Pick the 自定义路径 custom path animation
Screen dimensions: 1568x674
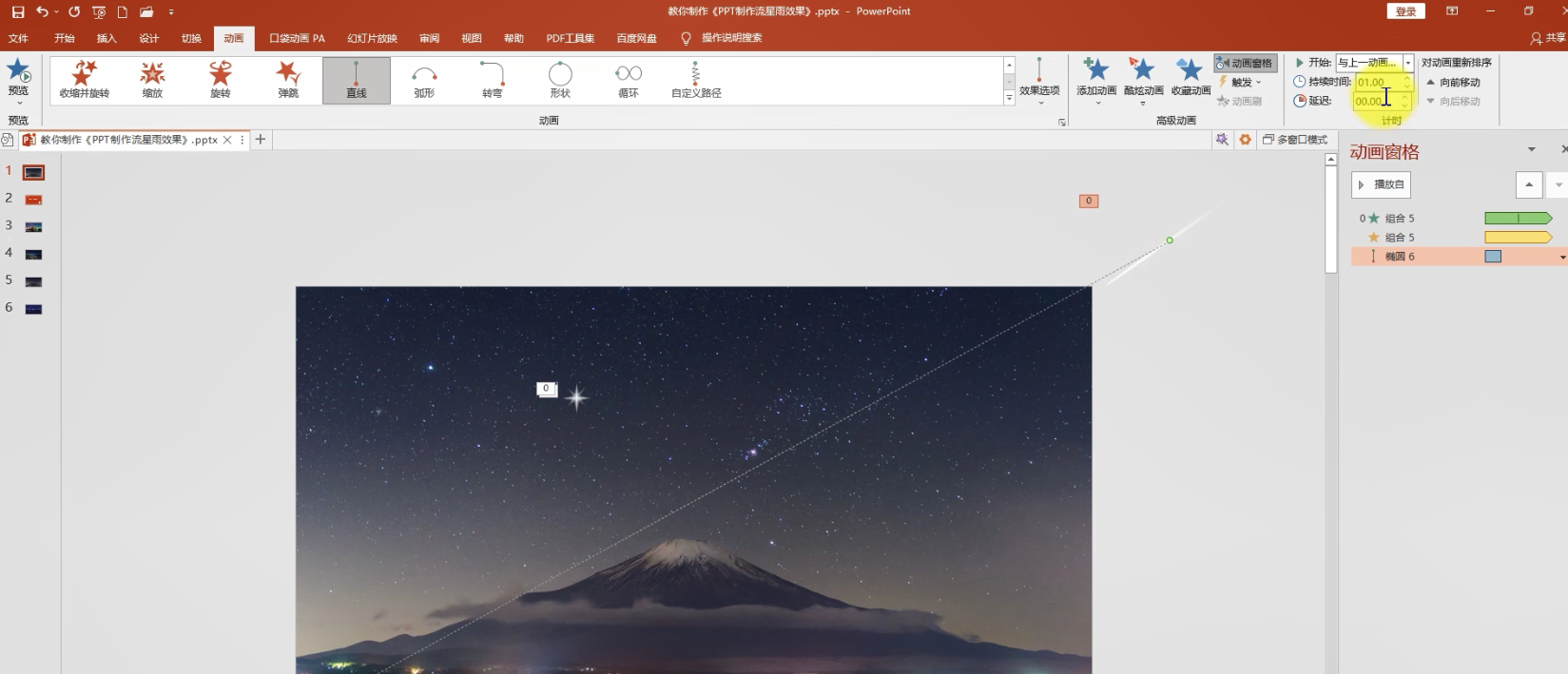point(696,80)
